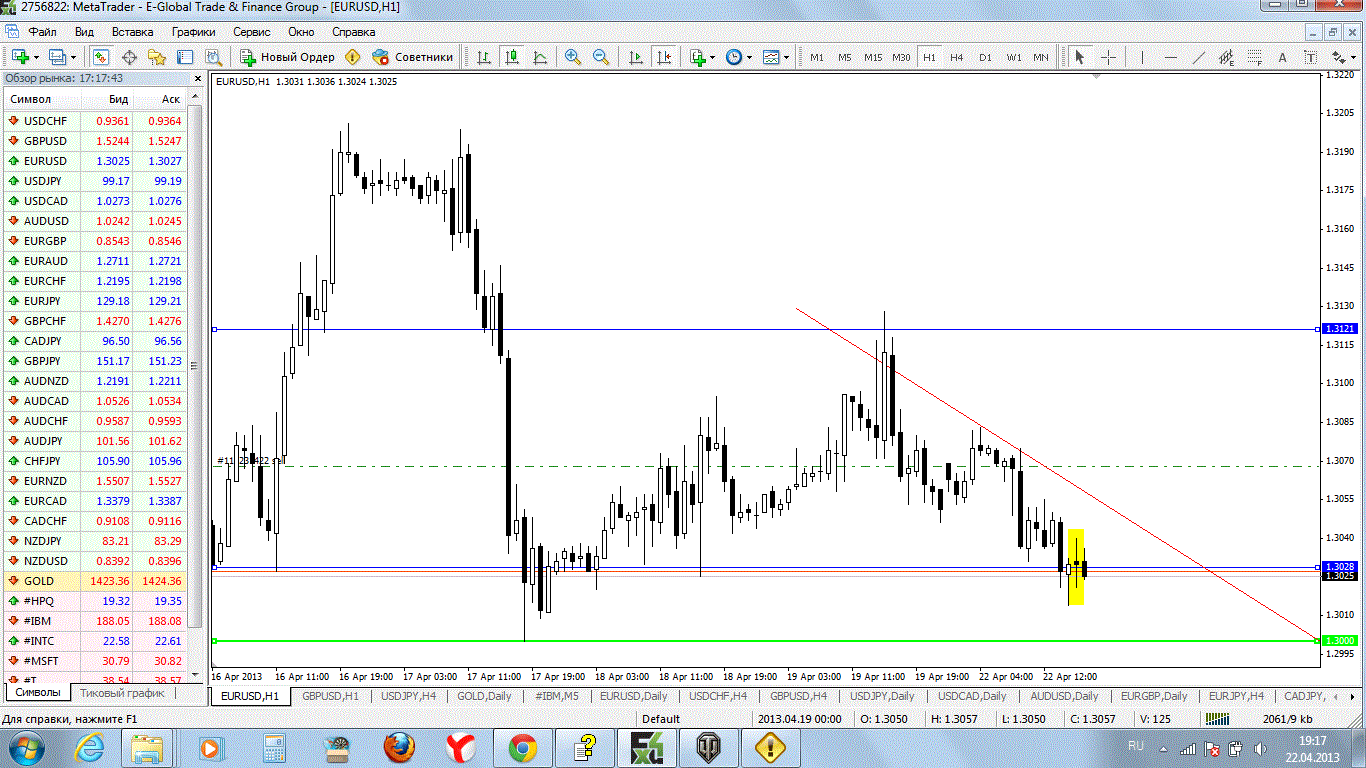This screenshot has width=1366, height=768.
Task: Open the Navigator folder-star icon
Action: pos(157,57)
